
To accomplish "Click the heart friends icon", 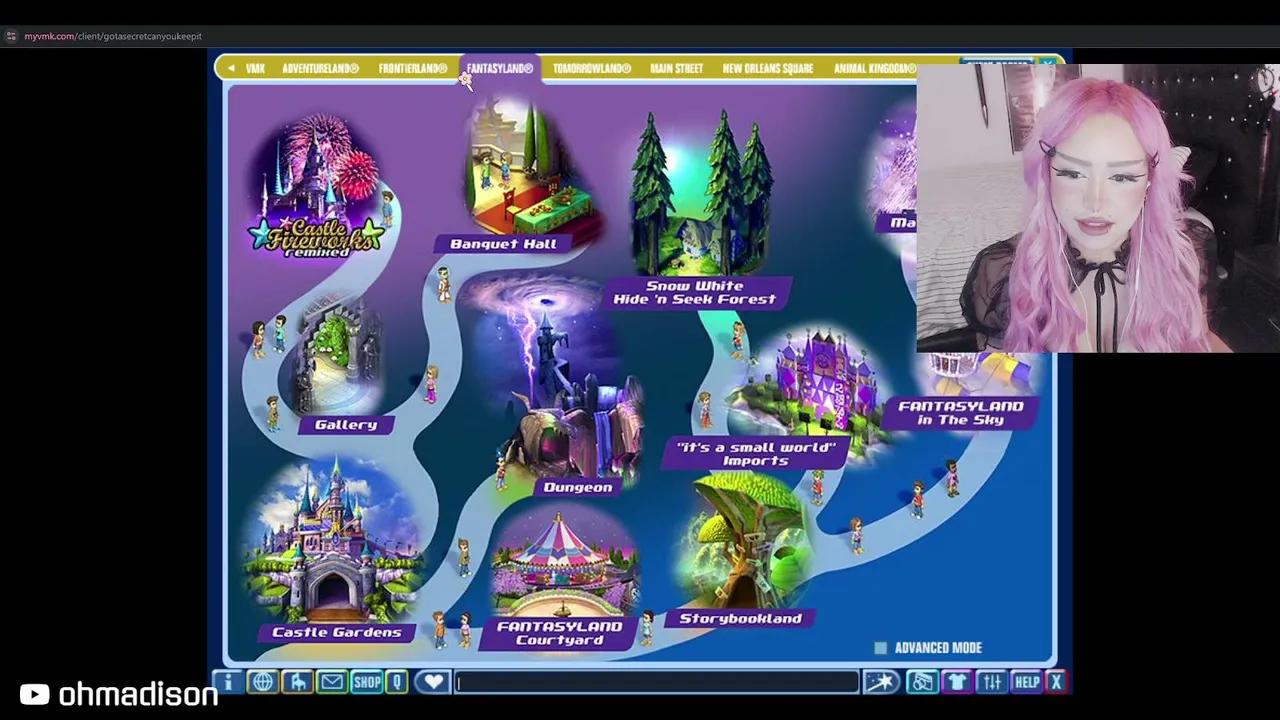I will tap(433, 682).
